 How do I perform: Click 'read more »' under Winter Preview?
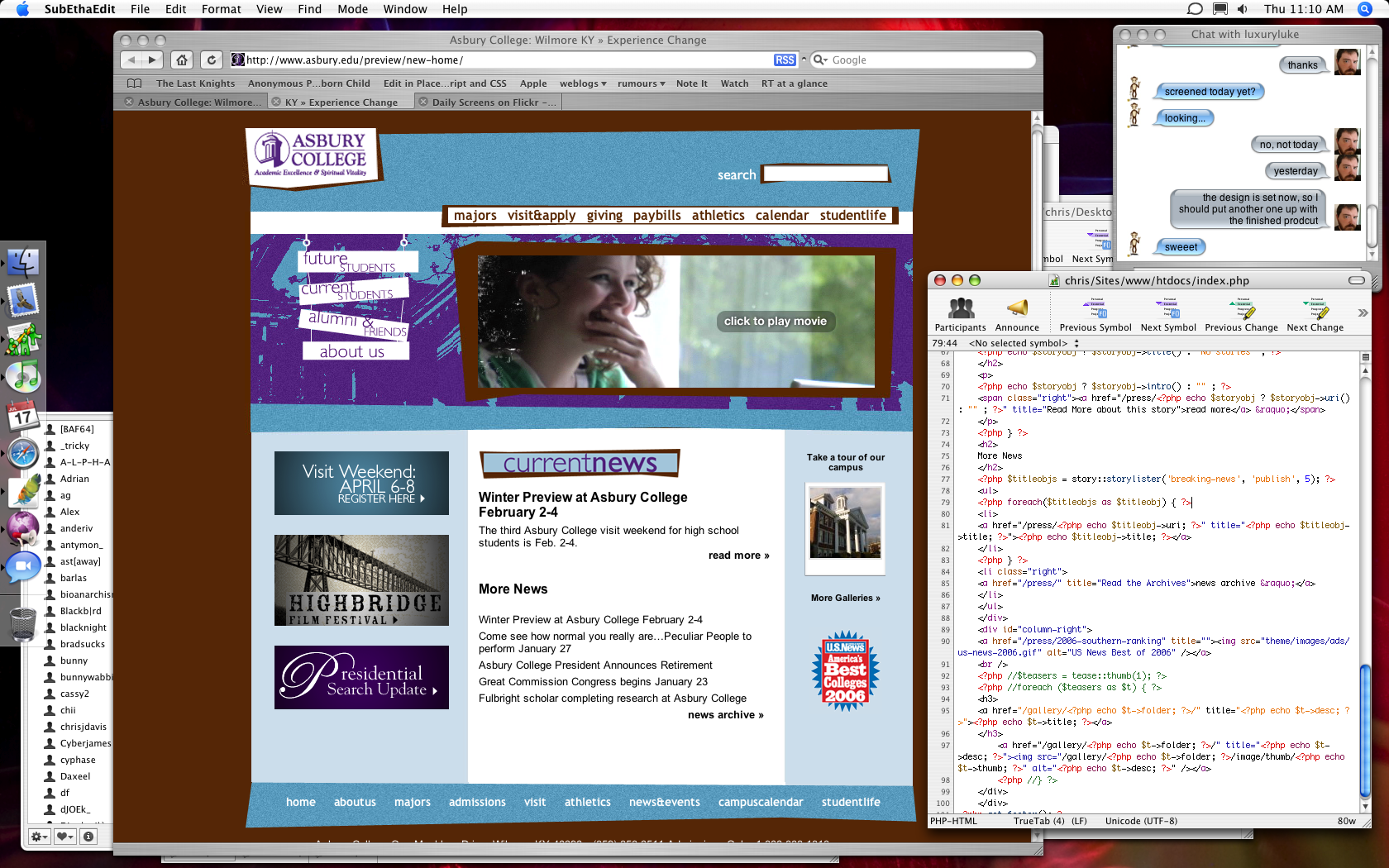pos(738,555)
